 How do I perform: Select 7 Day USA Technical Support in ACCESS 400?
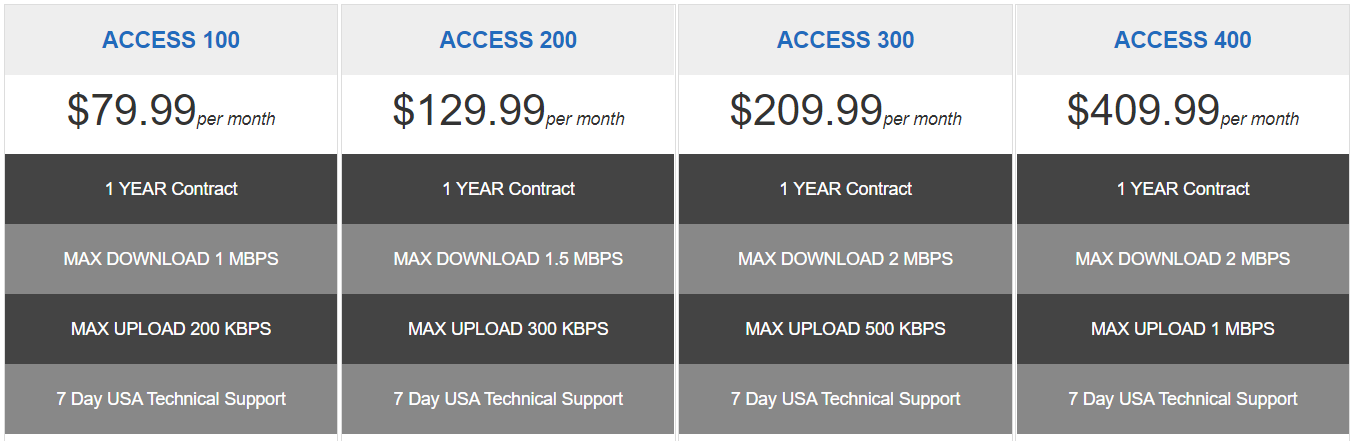[1183, 399]
